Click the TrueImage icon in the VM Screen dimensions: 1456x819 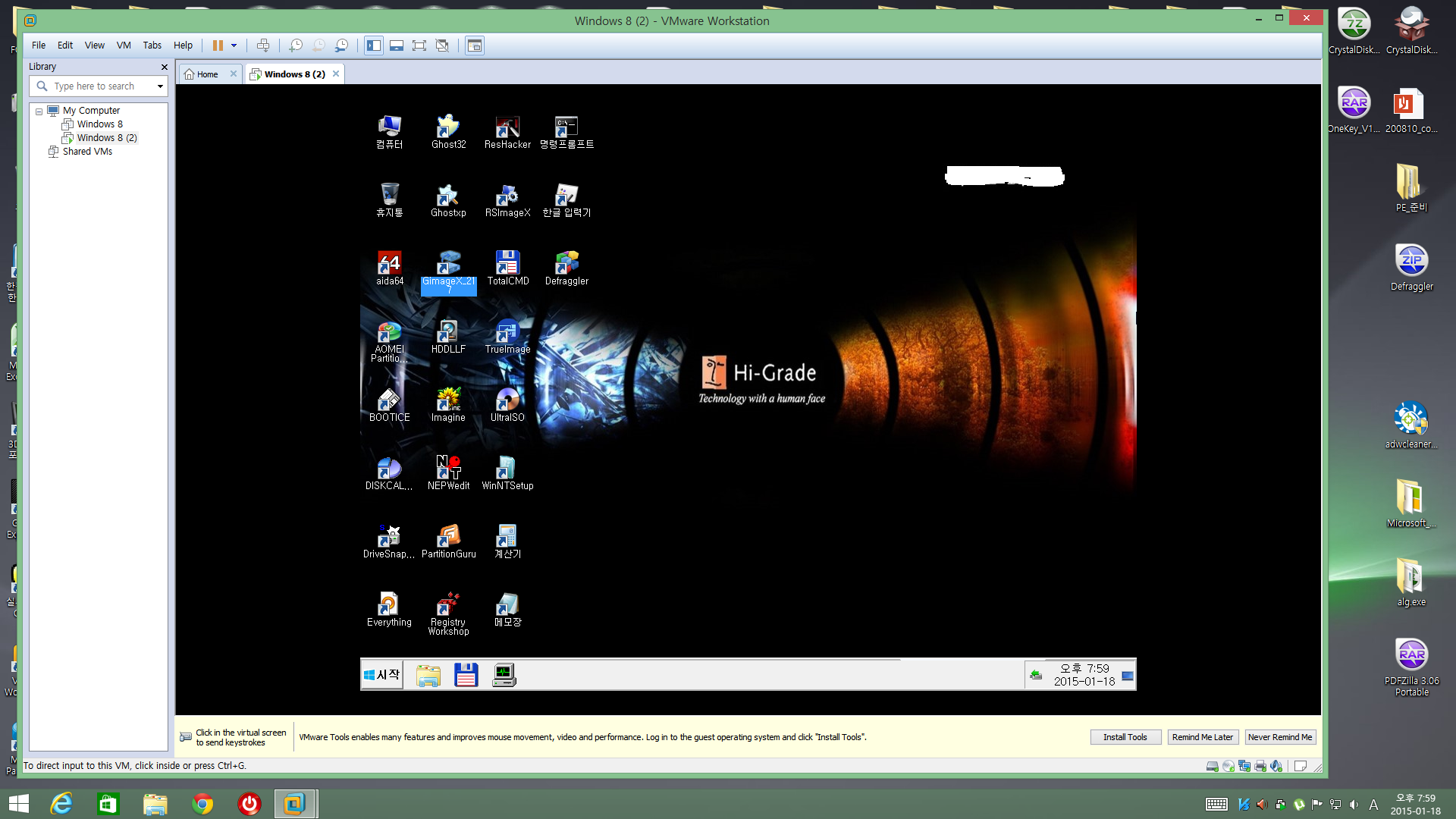507,337
